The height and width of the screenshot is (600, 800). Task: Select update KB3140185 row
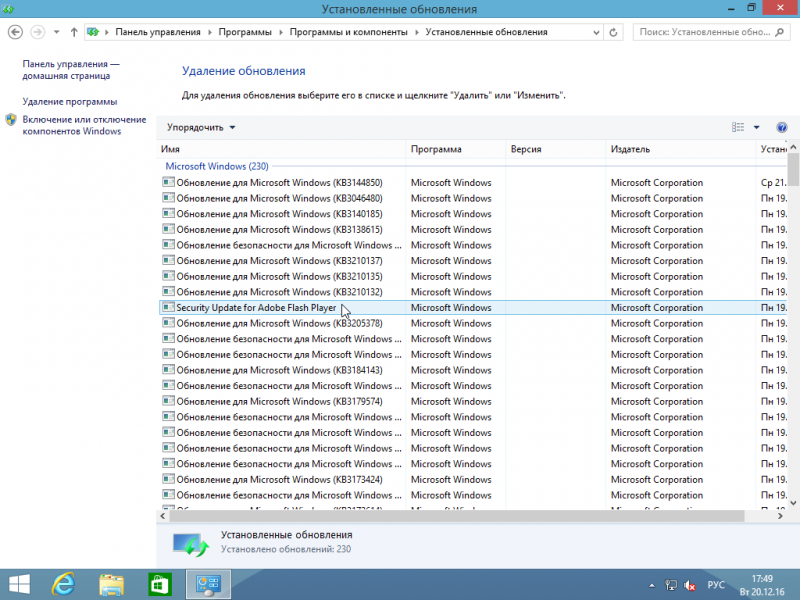pyautogui.click(x=472, y=214)
